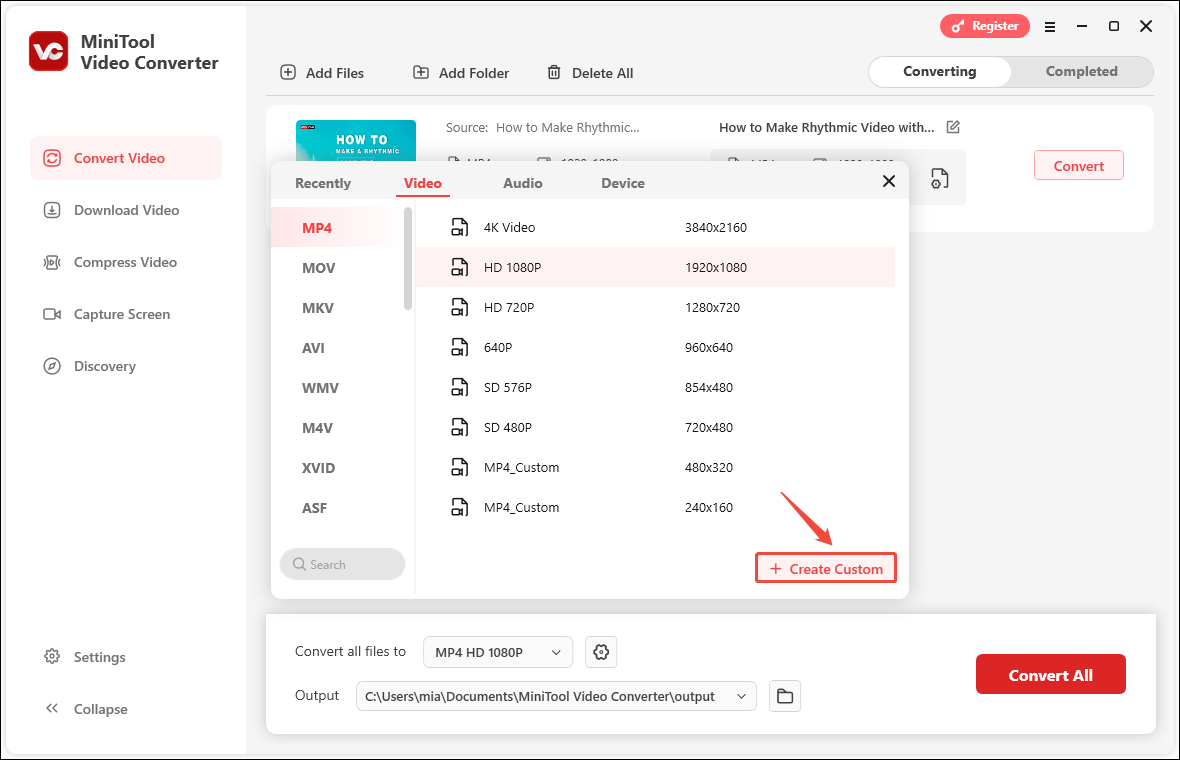Image resolution: width=1180 pixels, height=760 pixels.
Task: Click the Convert All button
Action: click(x=1051, y=674)
